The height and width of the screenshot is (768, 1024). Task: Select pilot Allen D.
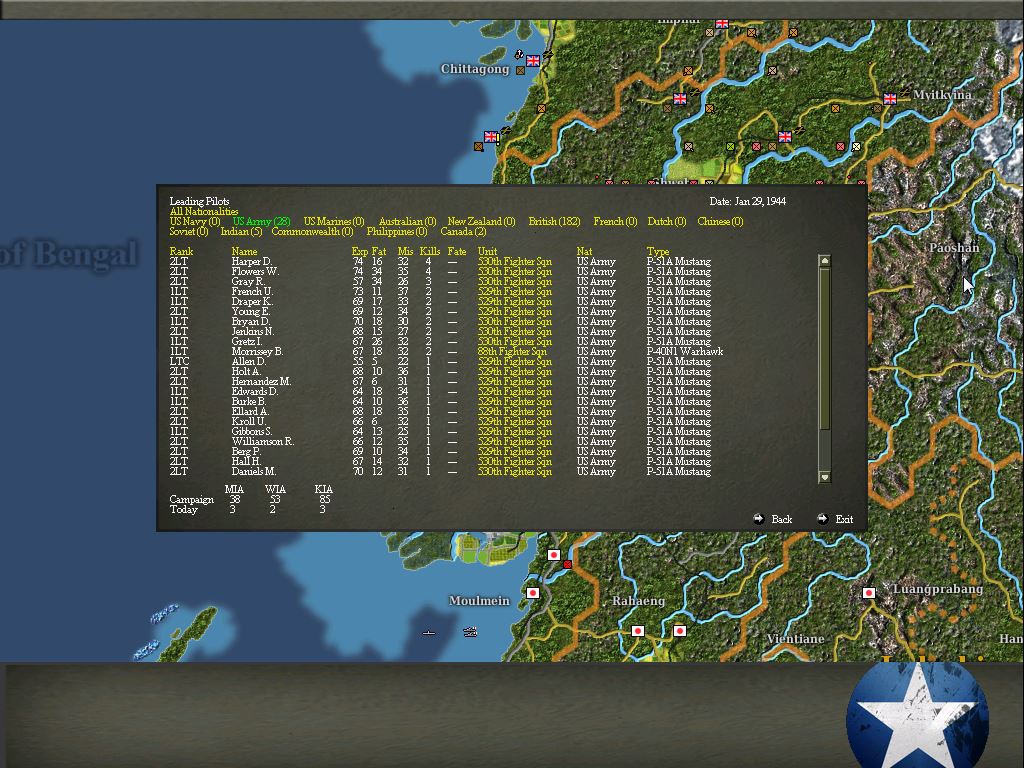pos(249,361)
